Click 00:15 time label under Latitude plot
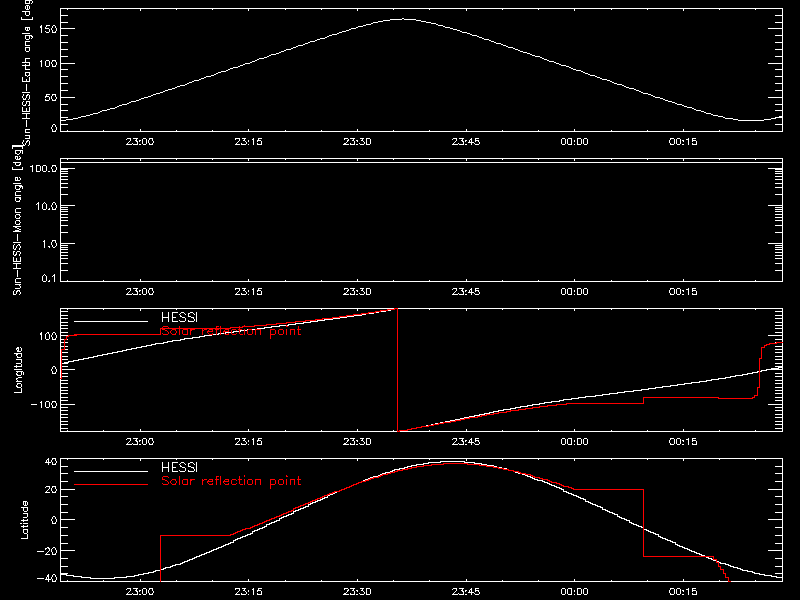Screen dimensions: 800x600 click(x=683, y=591)
